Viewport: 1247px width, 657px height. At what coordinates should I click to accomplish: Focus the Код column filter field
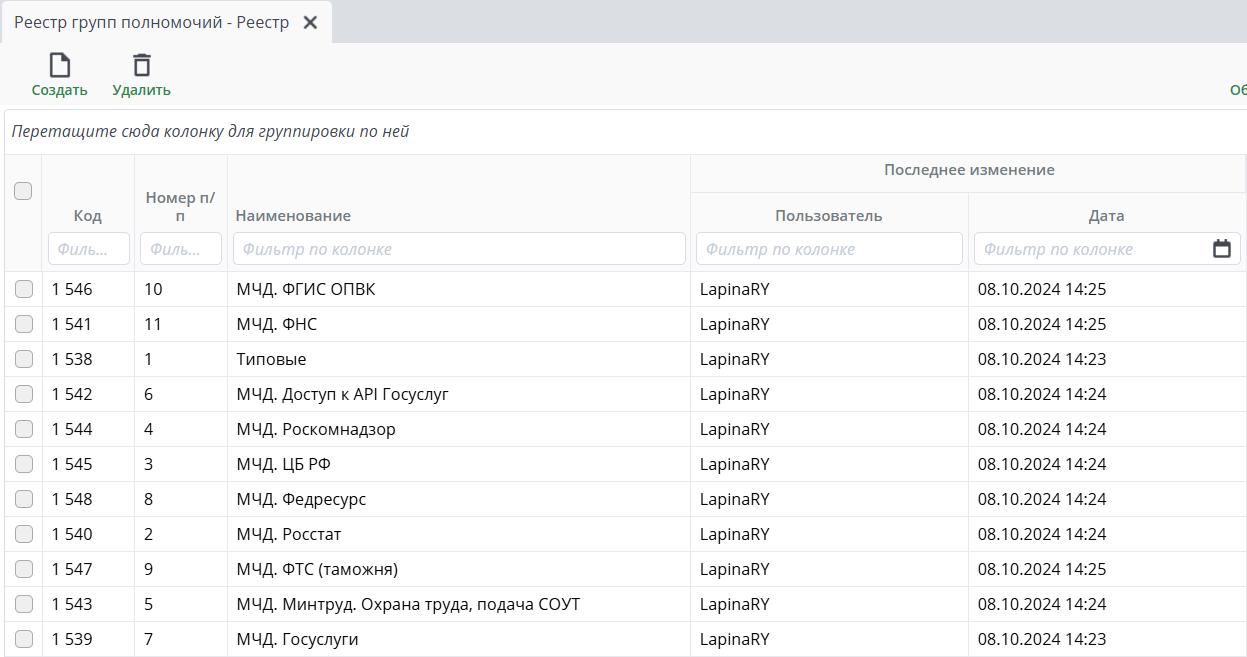click(x=88, y=249)
